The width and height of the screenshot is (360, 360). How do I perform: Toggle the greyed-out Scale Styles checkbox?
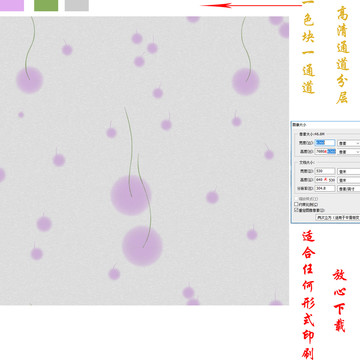click(296, 199)
